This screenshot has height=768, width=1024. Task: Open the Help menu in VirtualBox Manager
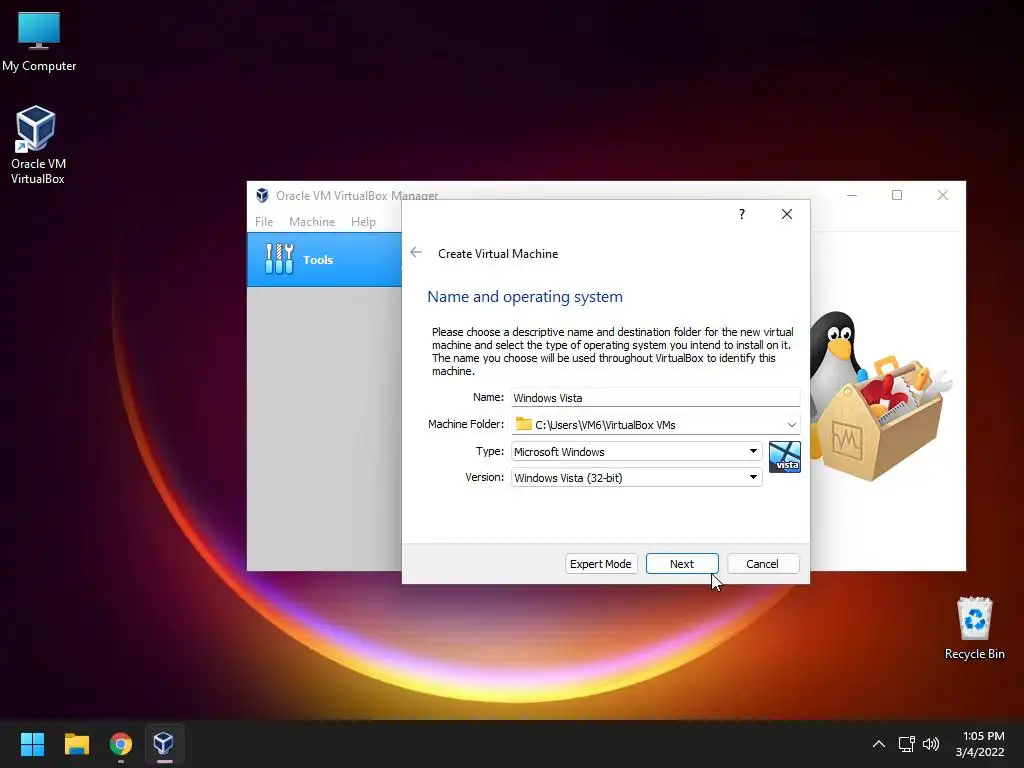point(363,222)
